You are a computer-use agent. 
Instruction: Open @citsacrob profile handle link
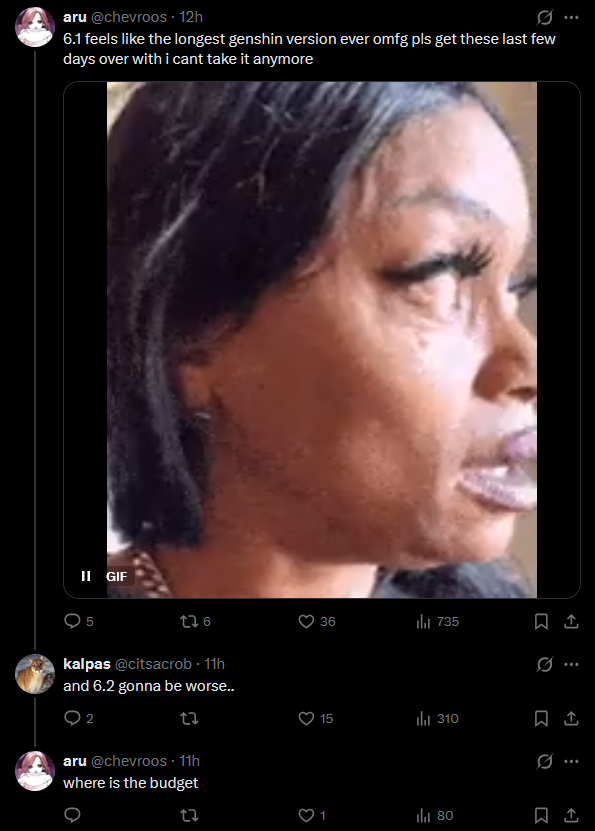(x=153, y=664)
